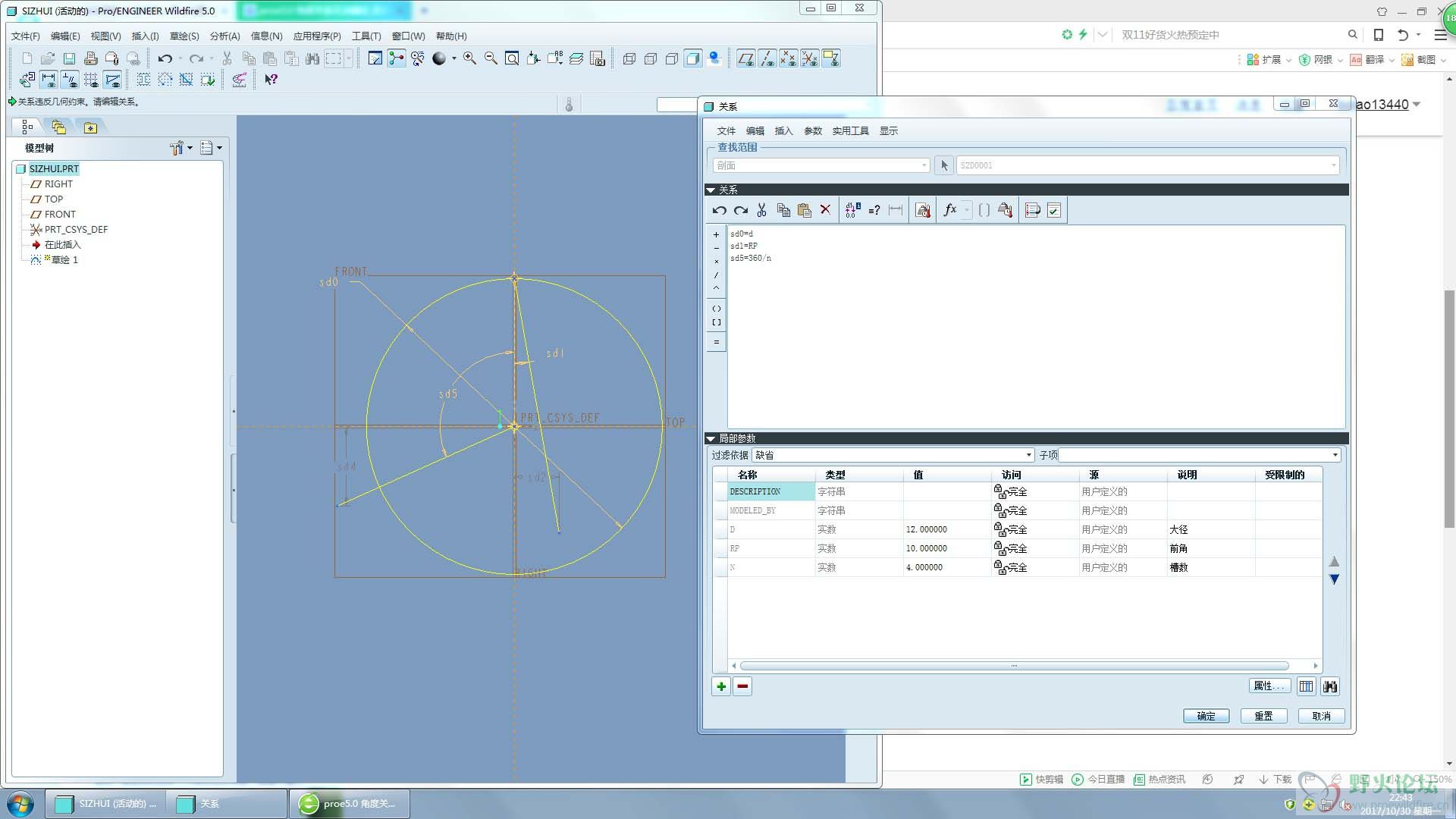
Task: Open the S2D0001 object dropdown
Action: coord(1147,165)
